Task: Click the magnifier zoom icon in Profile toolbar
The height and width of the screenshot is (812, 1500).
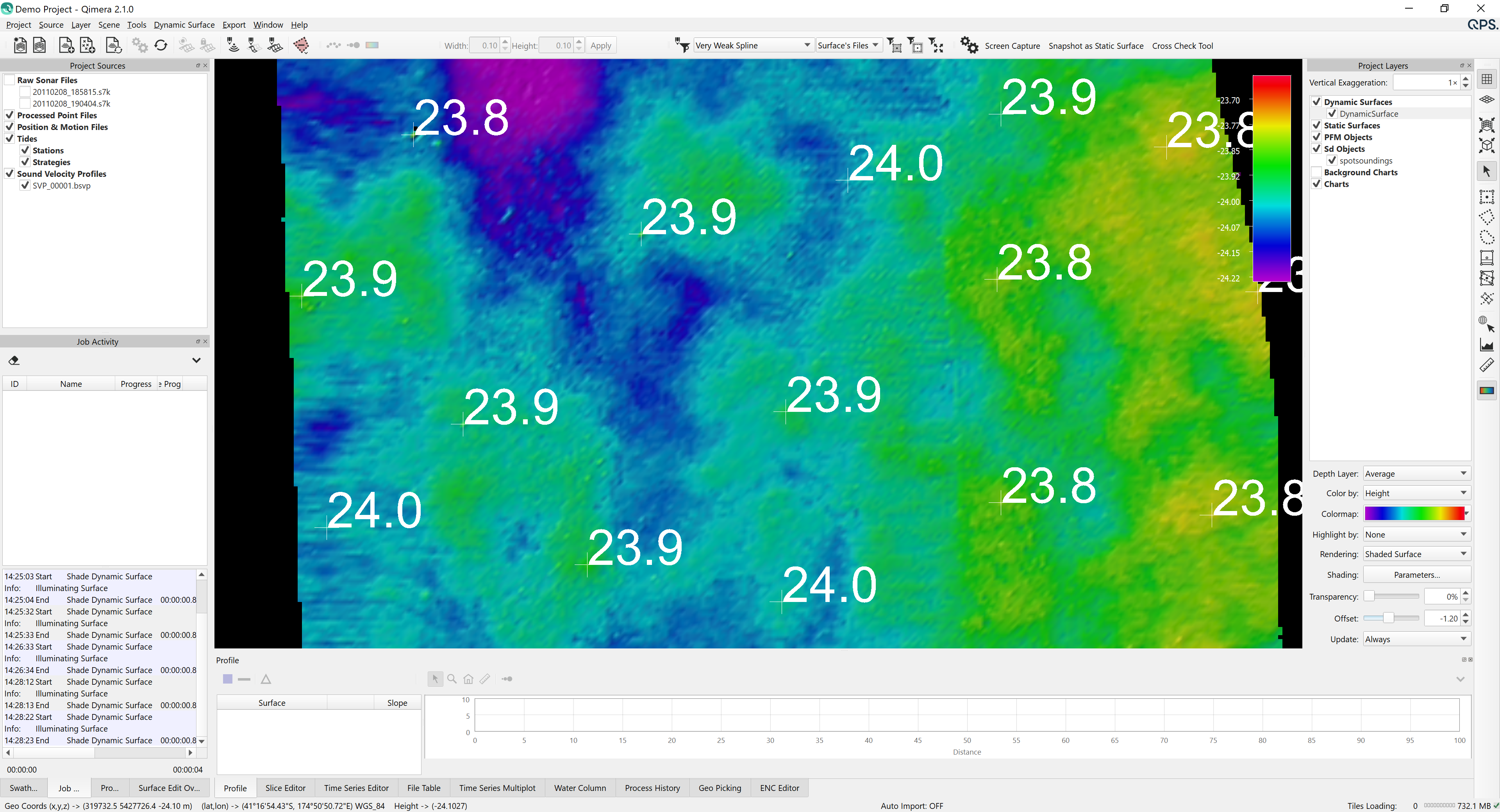Action: click(452, 679)
